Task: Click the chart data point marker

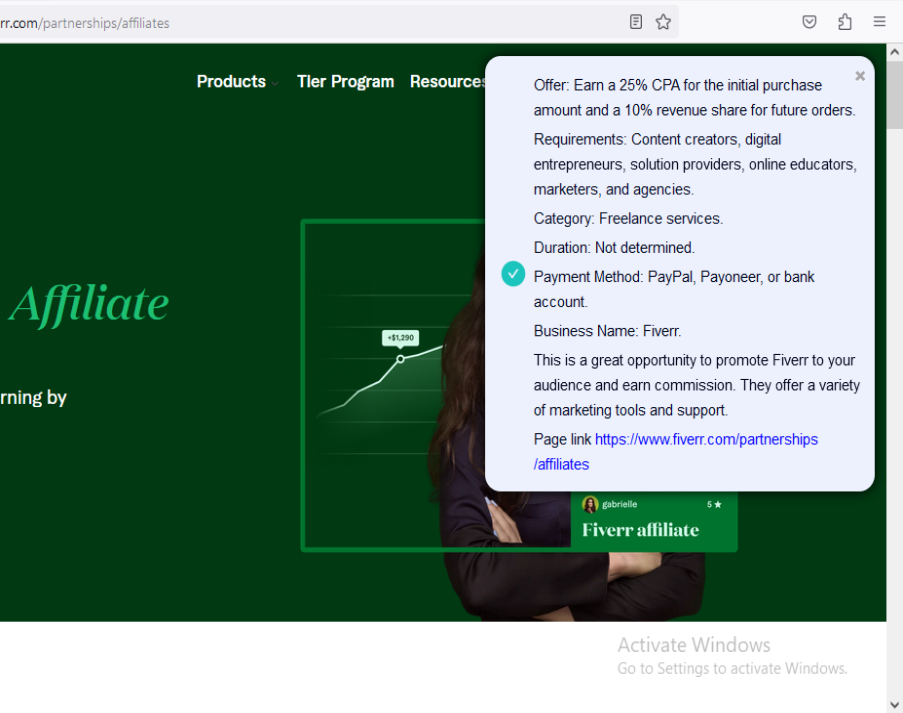Action: coord(400,359)
